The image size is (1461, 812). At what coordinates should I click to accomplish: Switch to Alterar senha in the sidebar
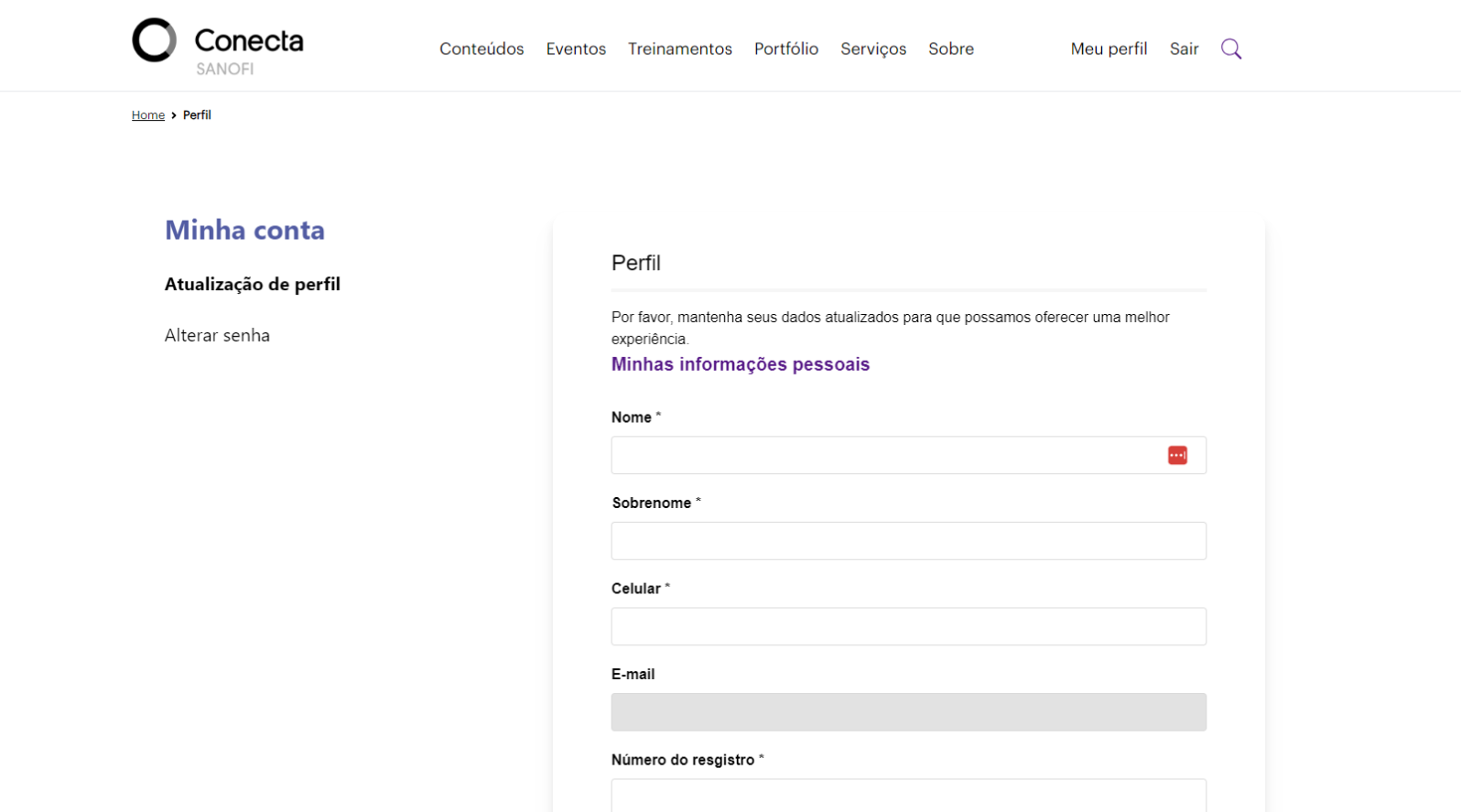(x=217, y=336)
